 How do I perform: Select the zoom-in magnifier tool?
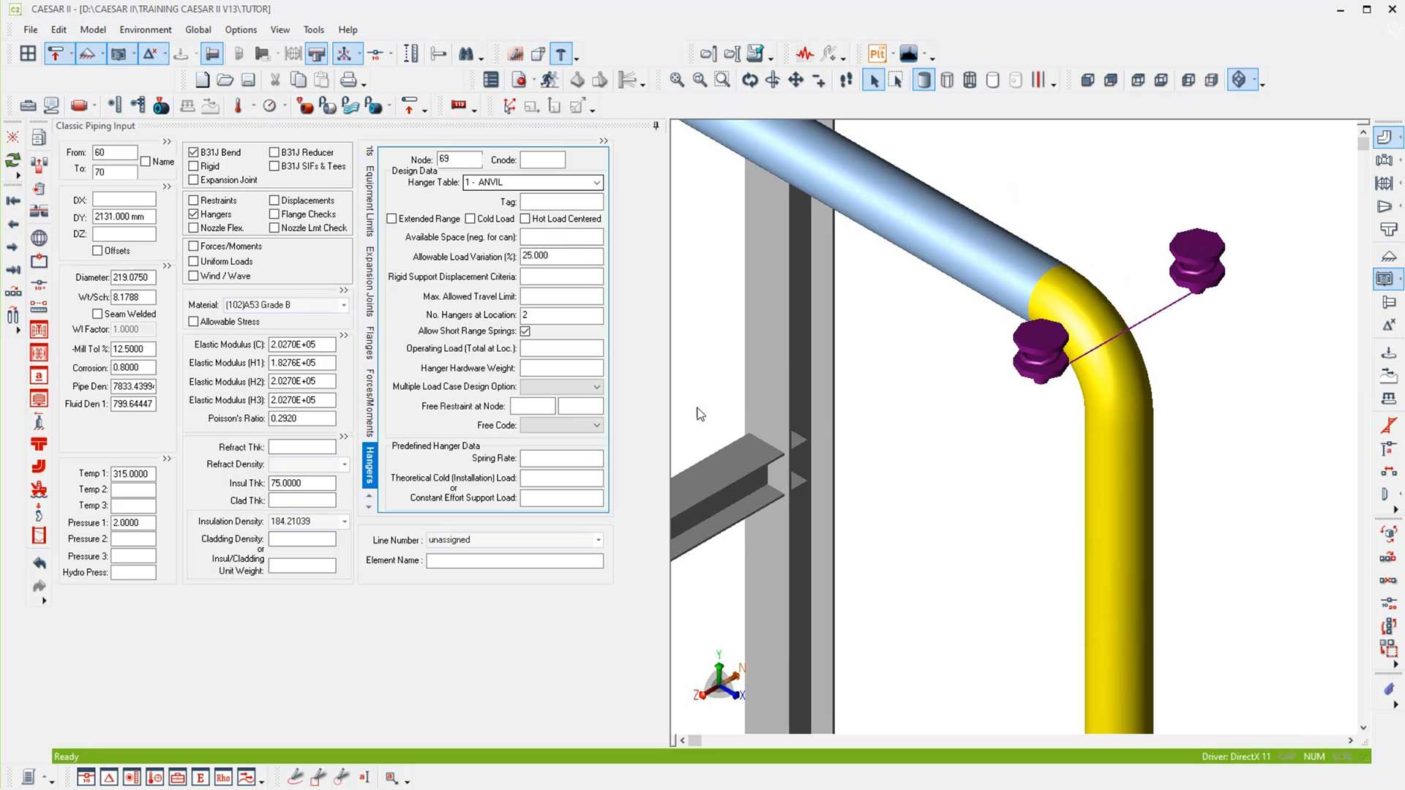(677, 80)
